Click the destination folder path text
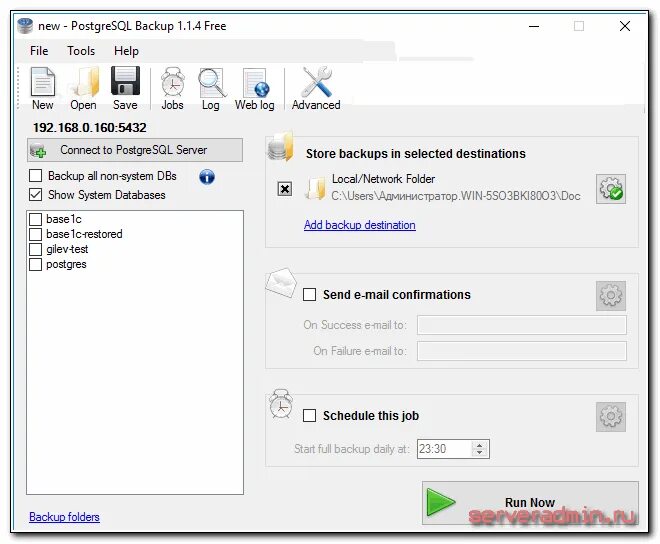 456,196
